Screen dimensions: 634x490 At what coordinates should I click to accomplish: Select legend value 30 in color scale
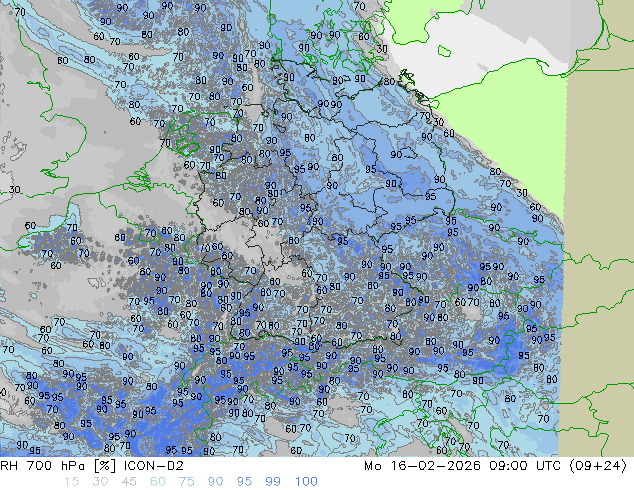pos(100,482)
